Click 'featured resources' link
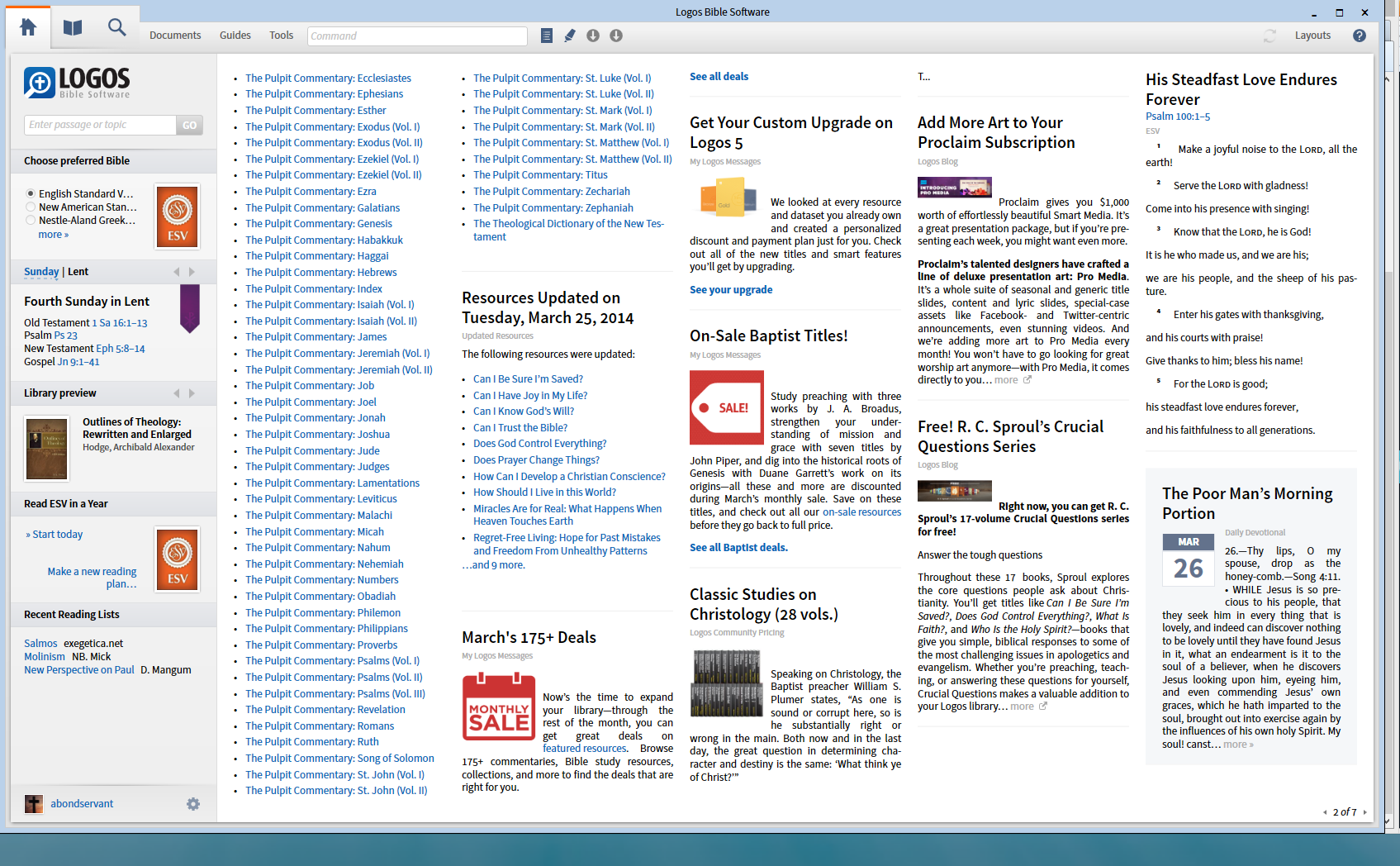This screenshot has width=1400, height=866. coord(584,749)
